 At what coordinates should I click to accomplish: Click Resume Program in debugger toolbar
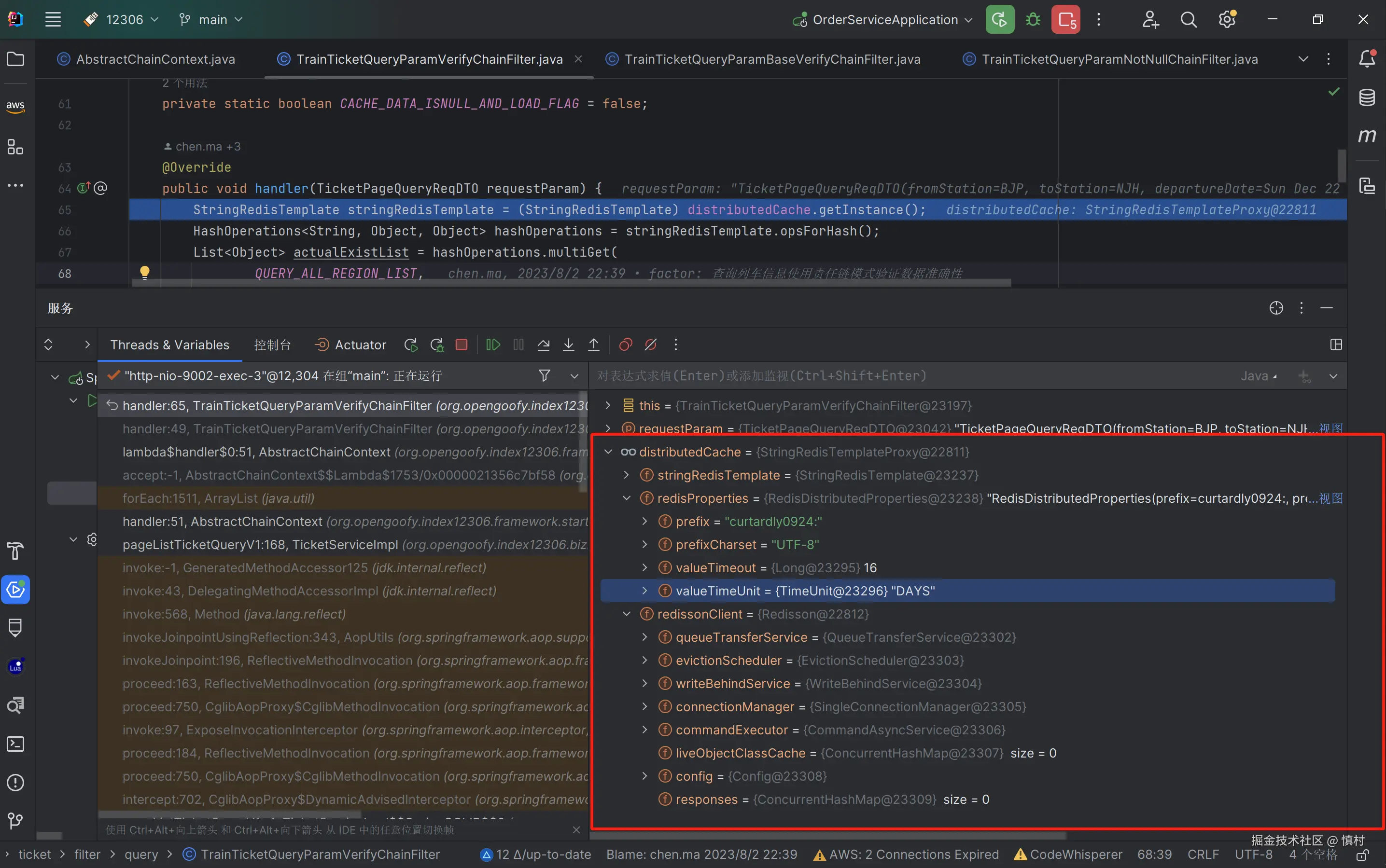493,344
